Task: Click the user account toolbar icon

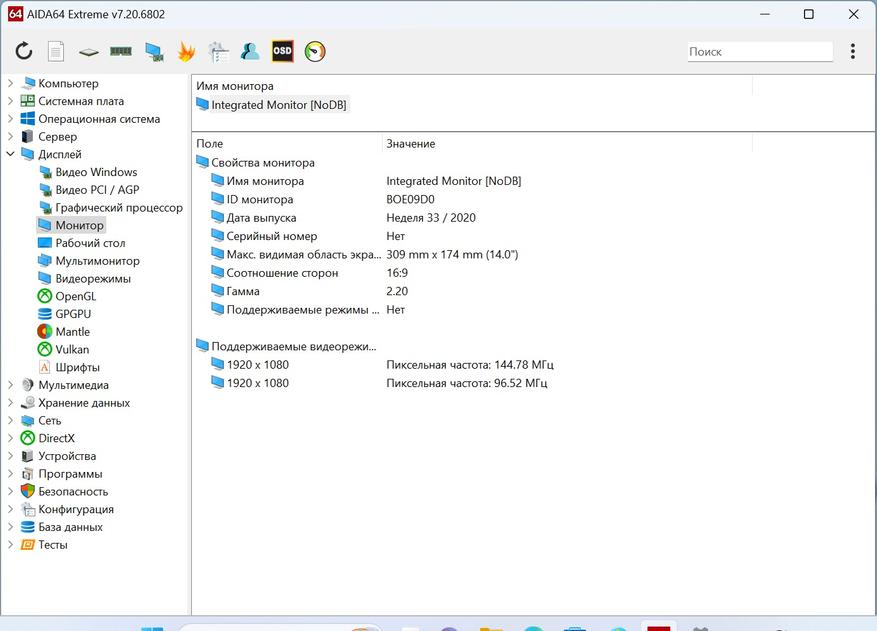Action: [250, 51]
